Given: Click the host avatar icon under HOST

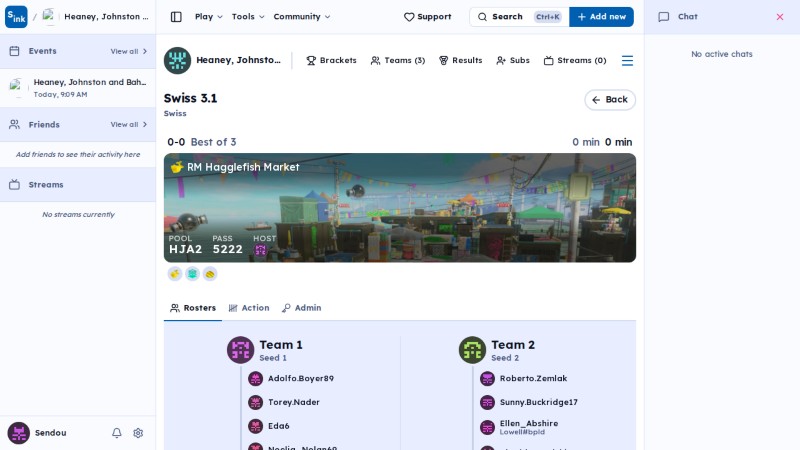Looking at the screenshot, I should 261,250.
